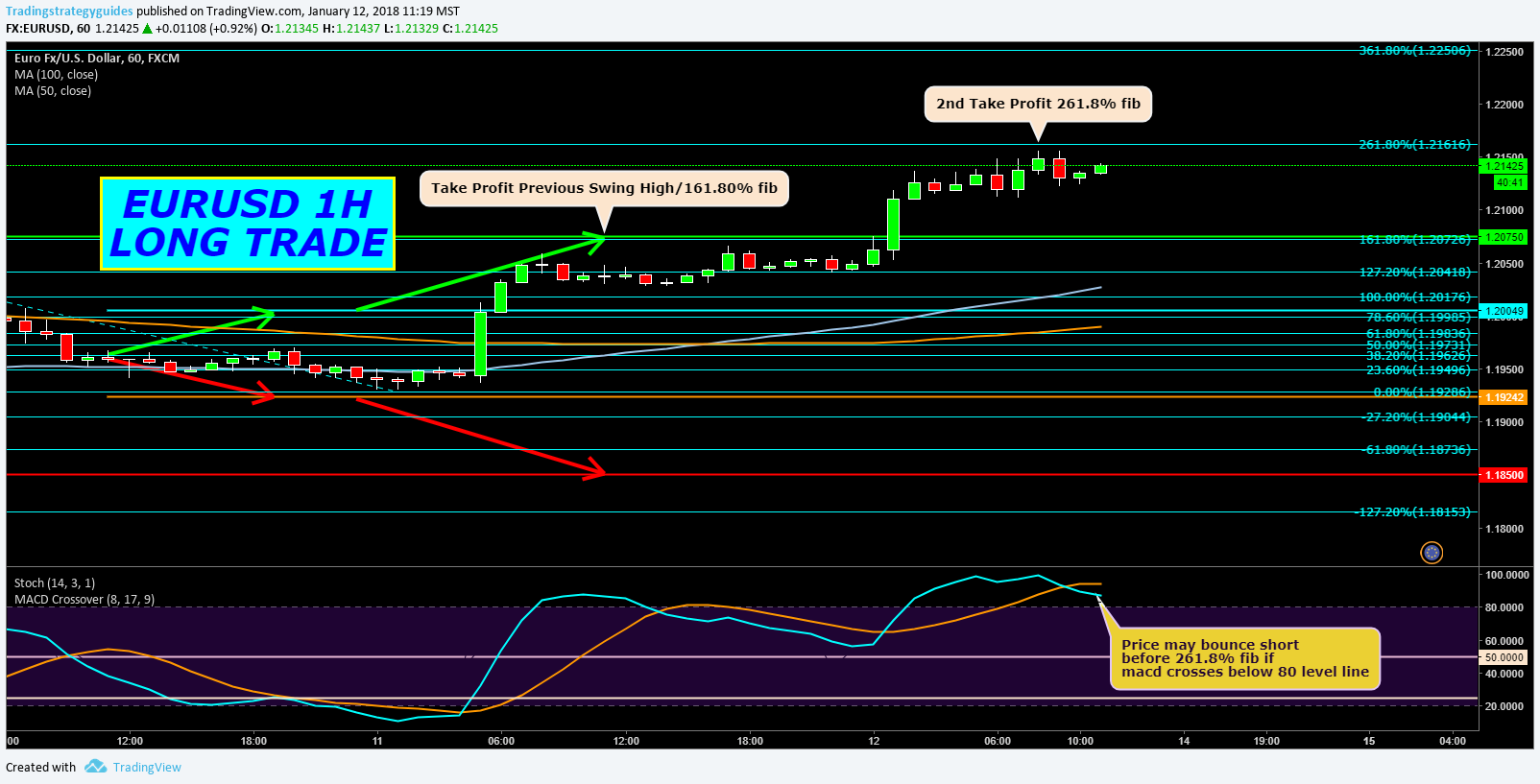Open the Tradingstrategyguides author link
1540x784 pixels.
coord(69,12)
